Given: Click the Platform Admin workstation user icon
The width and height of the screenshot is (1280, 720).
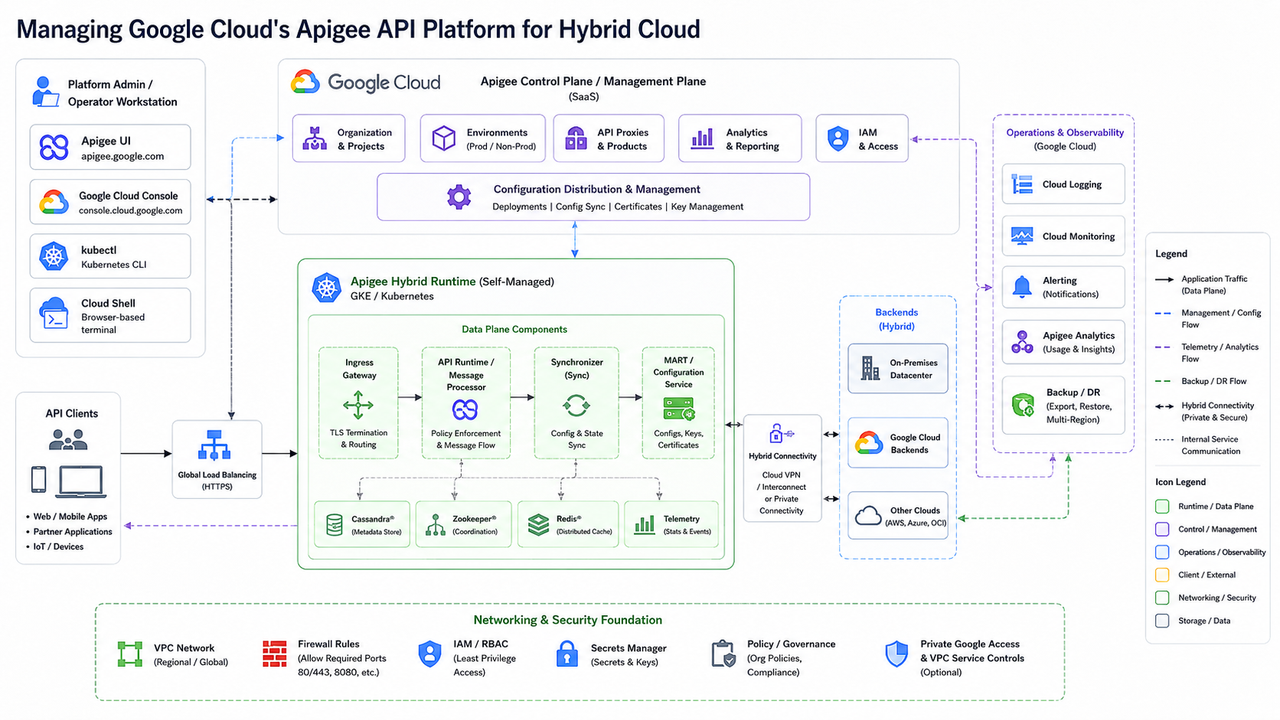Looking at the screenshot, I should (46, 92).
